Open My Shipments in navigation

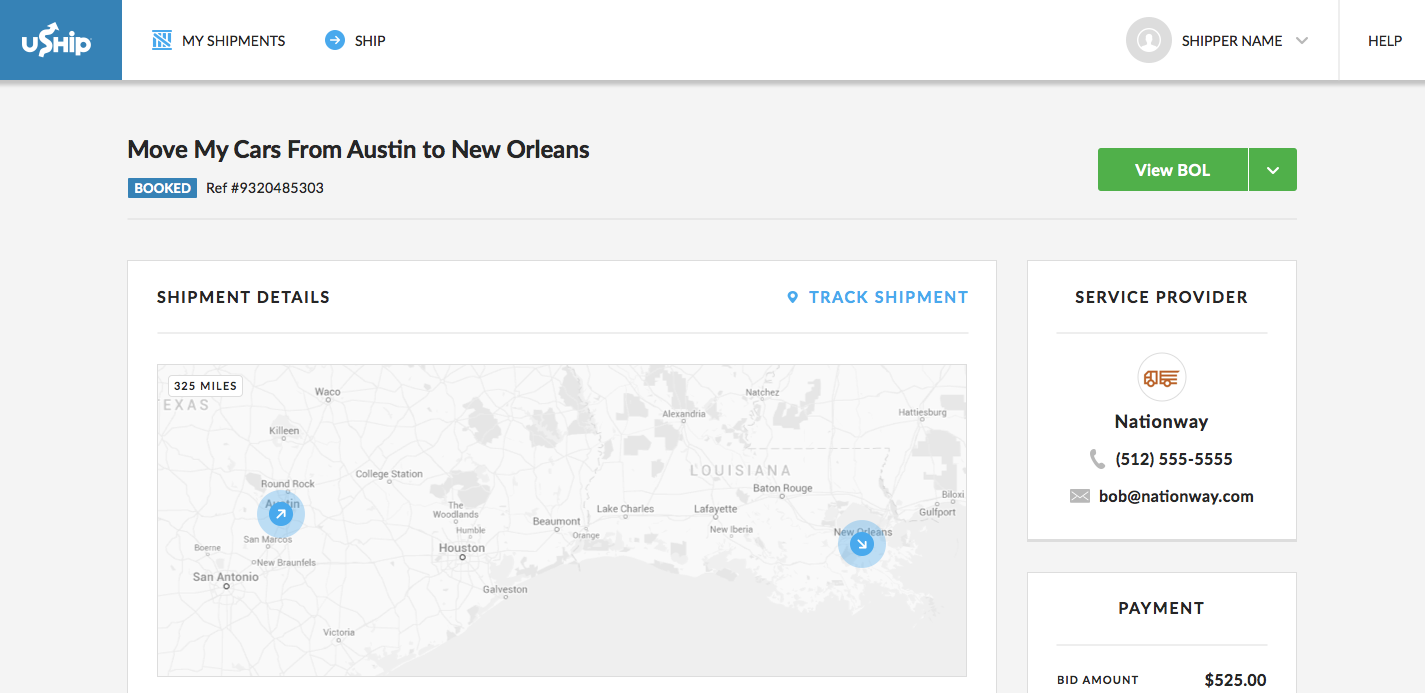tap(233, 41)
